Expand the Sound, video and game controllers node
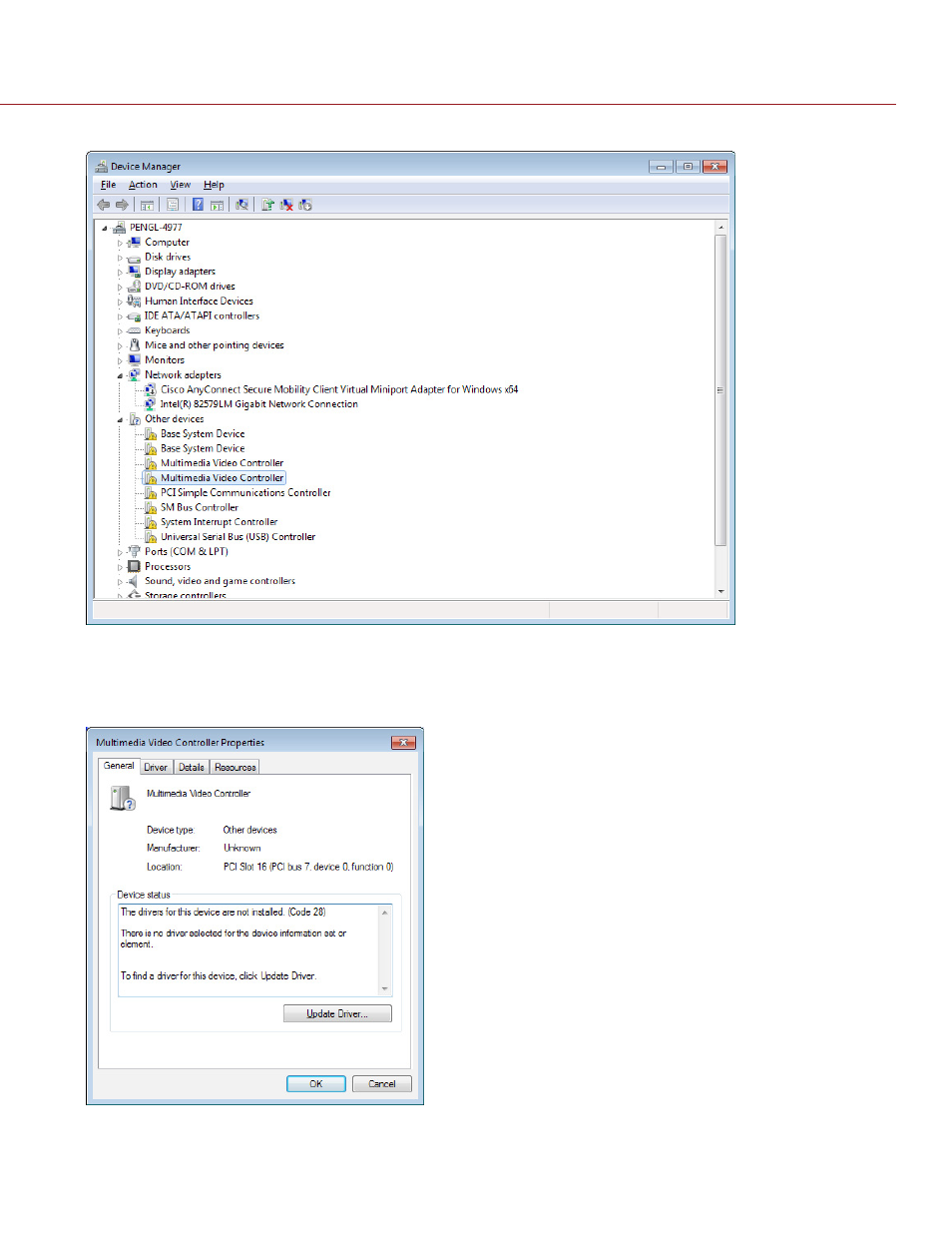Screen dimensions: 952x1233 120,581
